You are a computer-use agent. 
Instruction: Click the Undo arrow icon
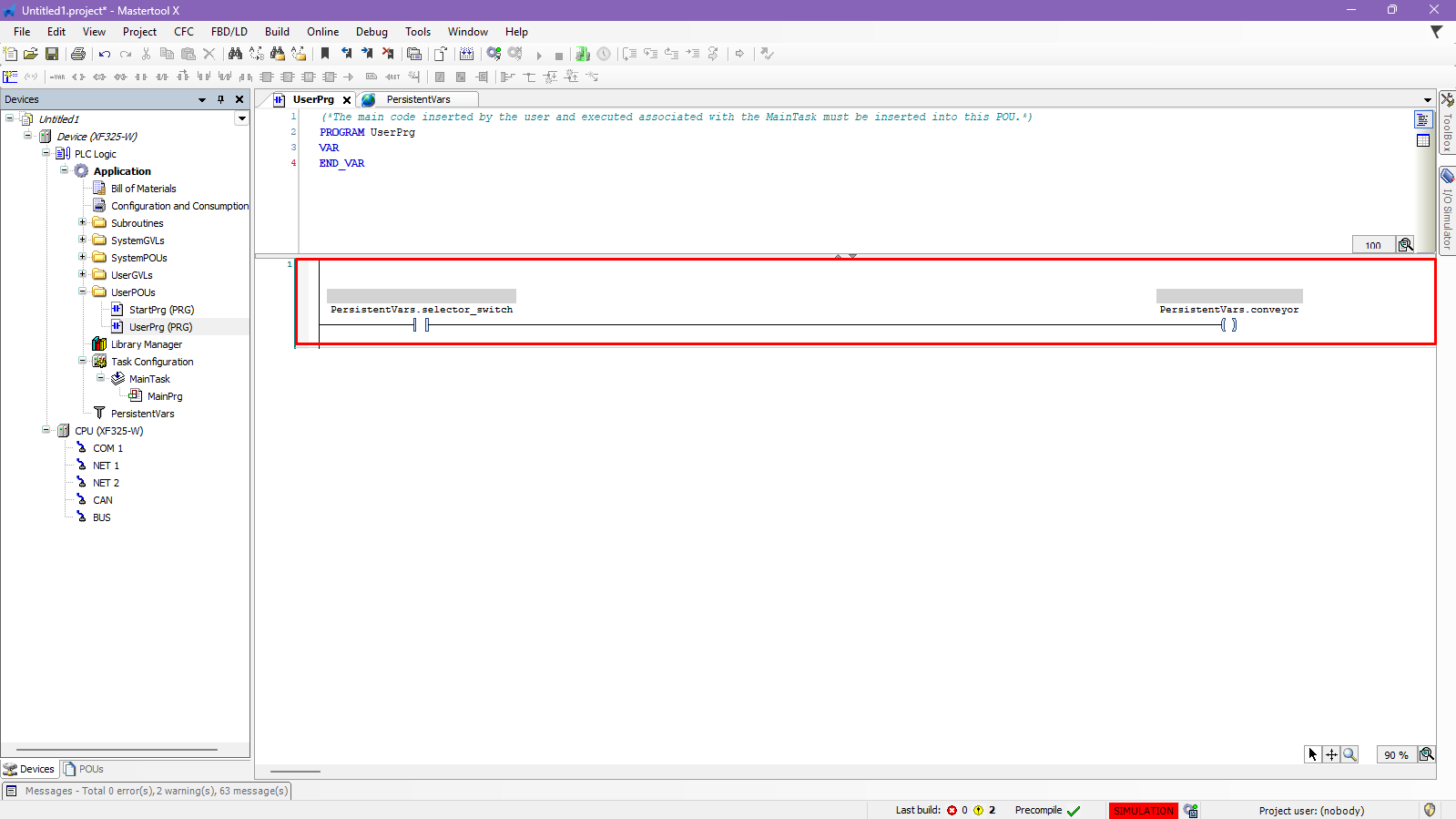click(105, 54)
